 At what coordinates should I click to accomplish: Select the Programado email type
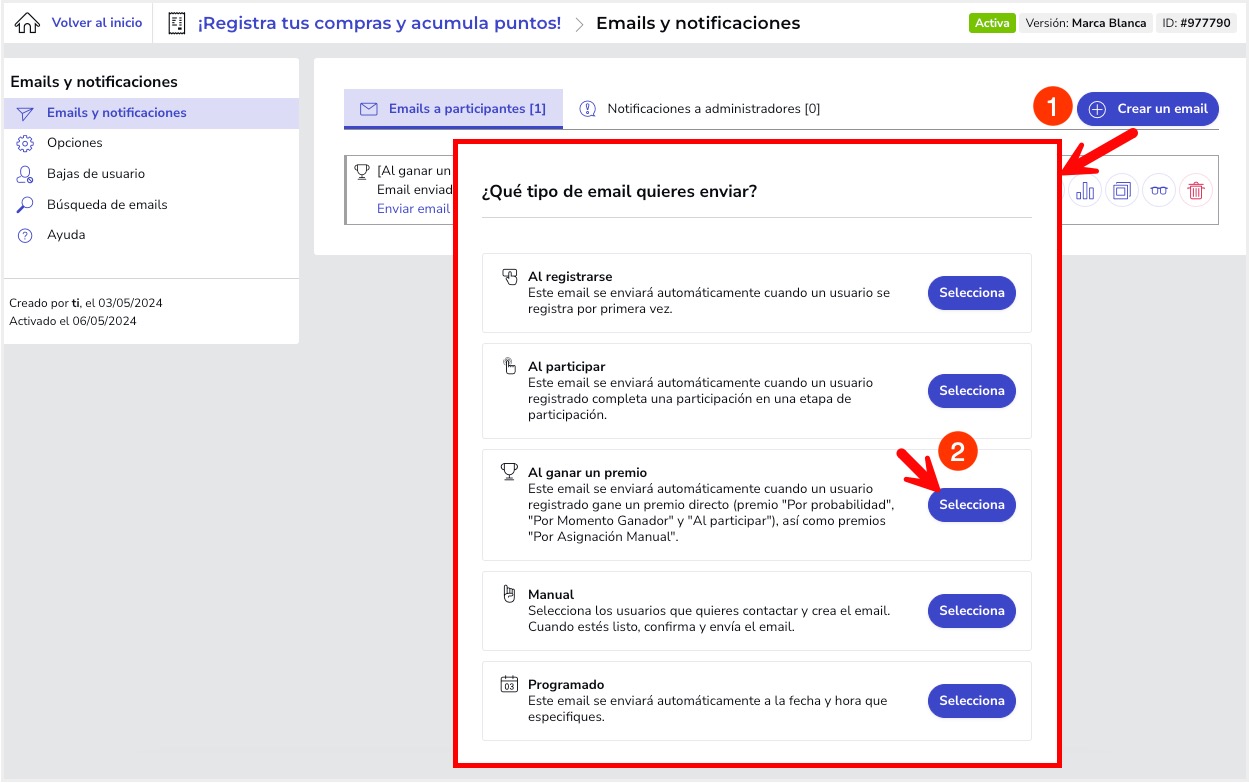971,701
